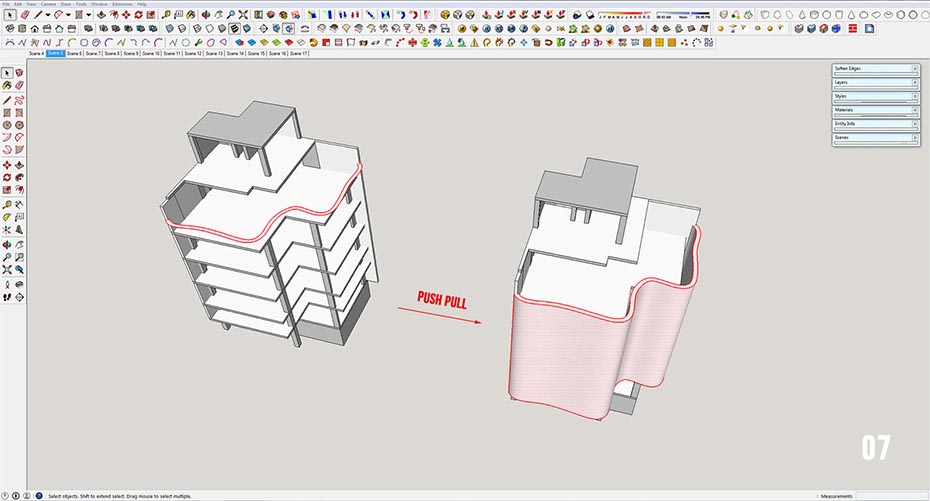
Task: Expand the Soften Edges tray panel arrow
Action: click(x=915, y=69)
